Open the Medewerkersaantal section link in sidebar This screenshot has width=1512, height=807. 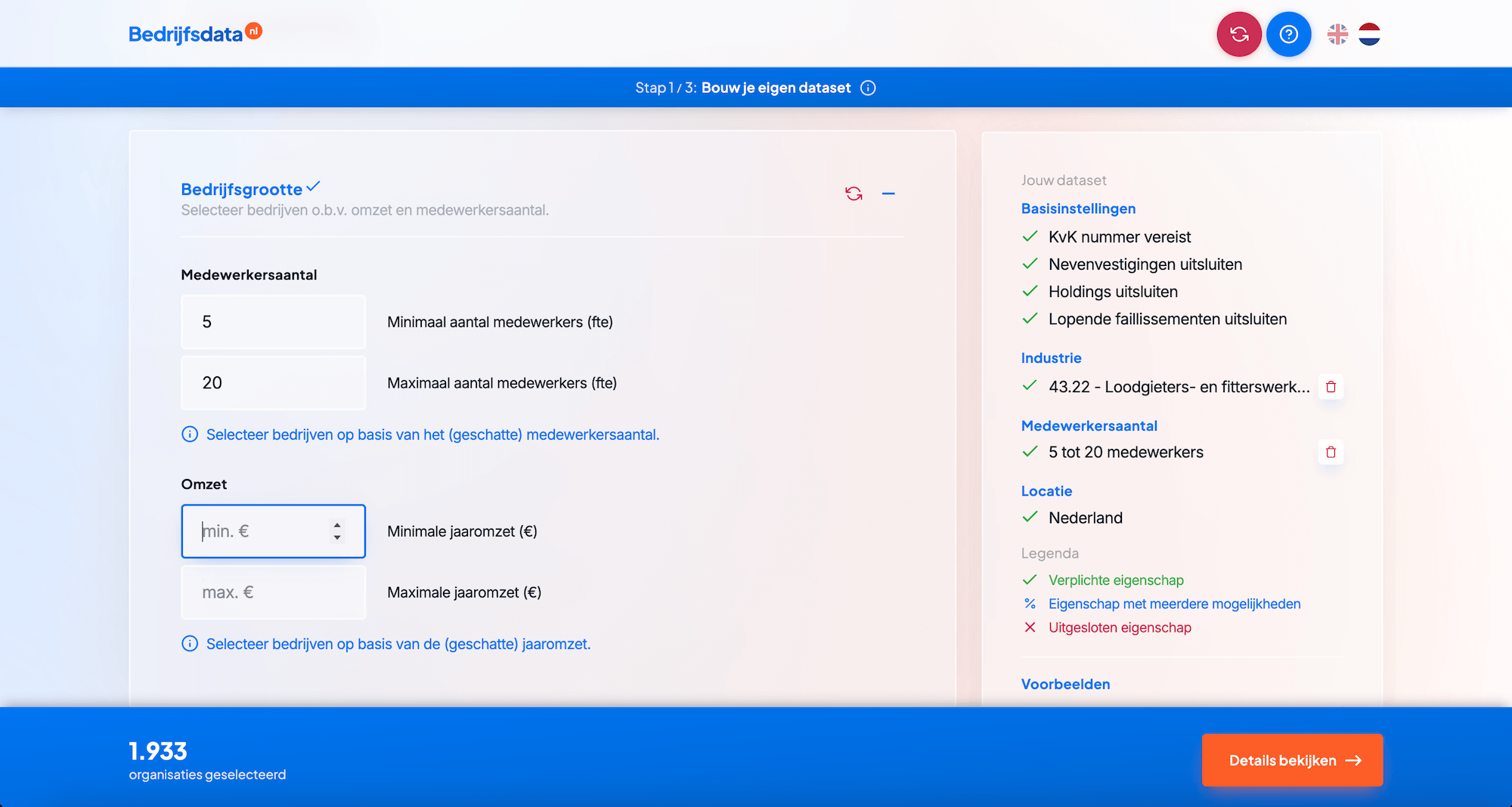[x=1089, y=425]
